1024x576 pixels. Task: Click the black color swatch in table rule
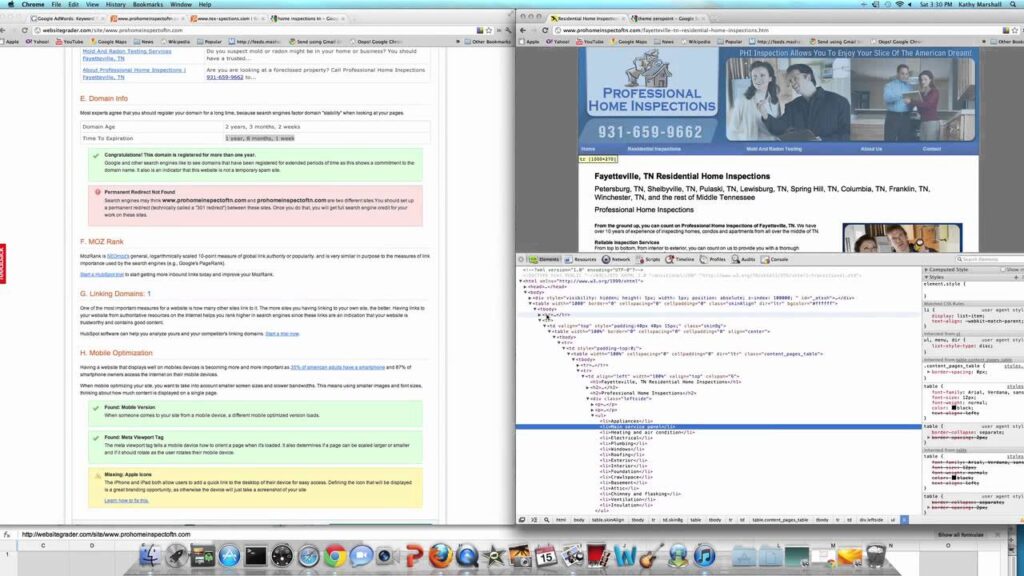coord(954,408)
